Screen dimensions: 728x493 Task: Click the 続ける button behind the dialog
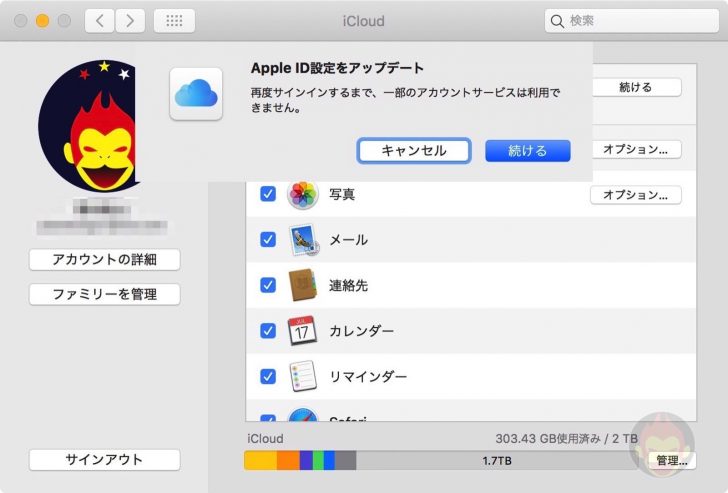(637, 87)
